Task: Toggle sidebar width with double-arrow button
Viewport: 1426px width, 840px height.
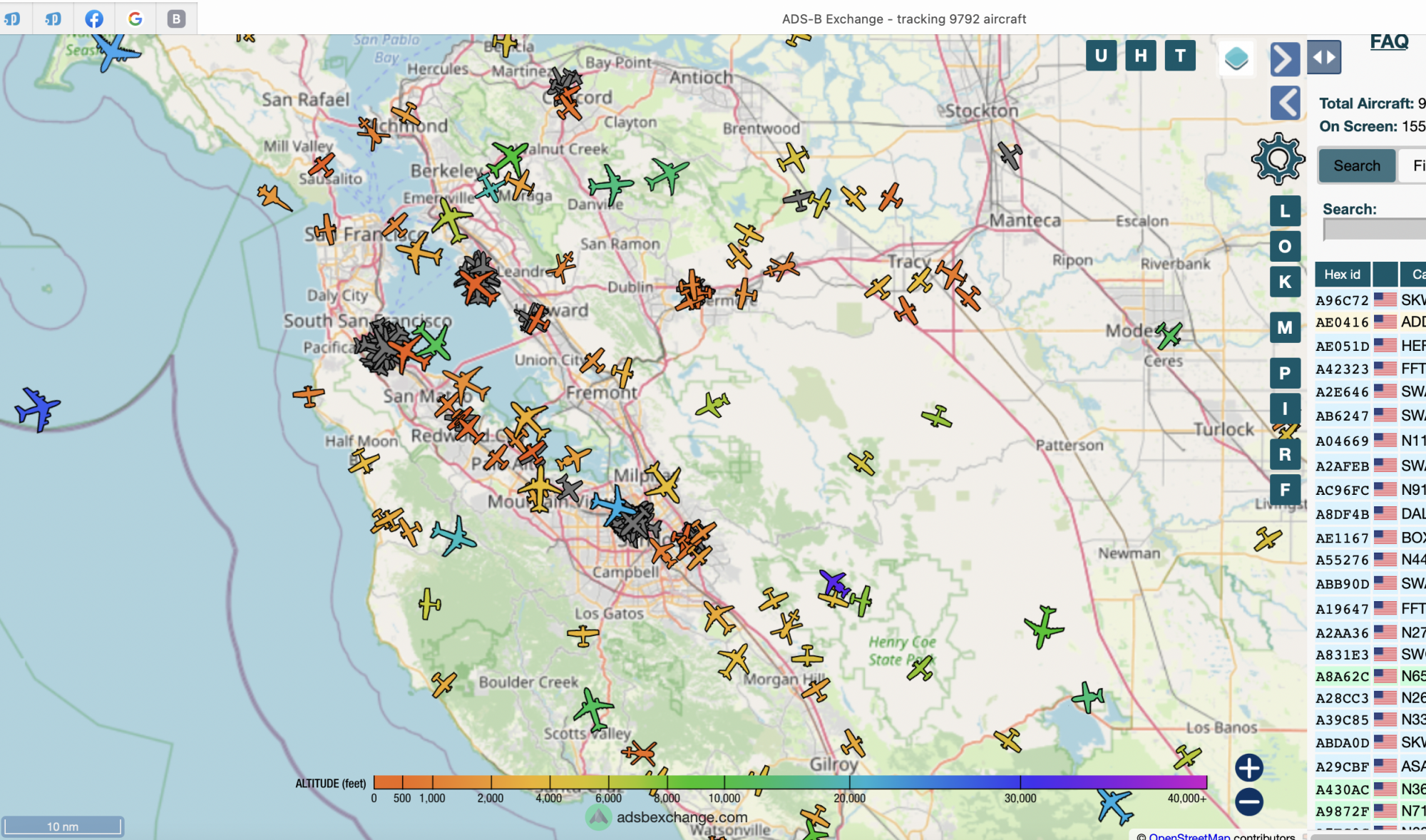Action: click(1324, 58)
